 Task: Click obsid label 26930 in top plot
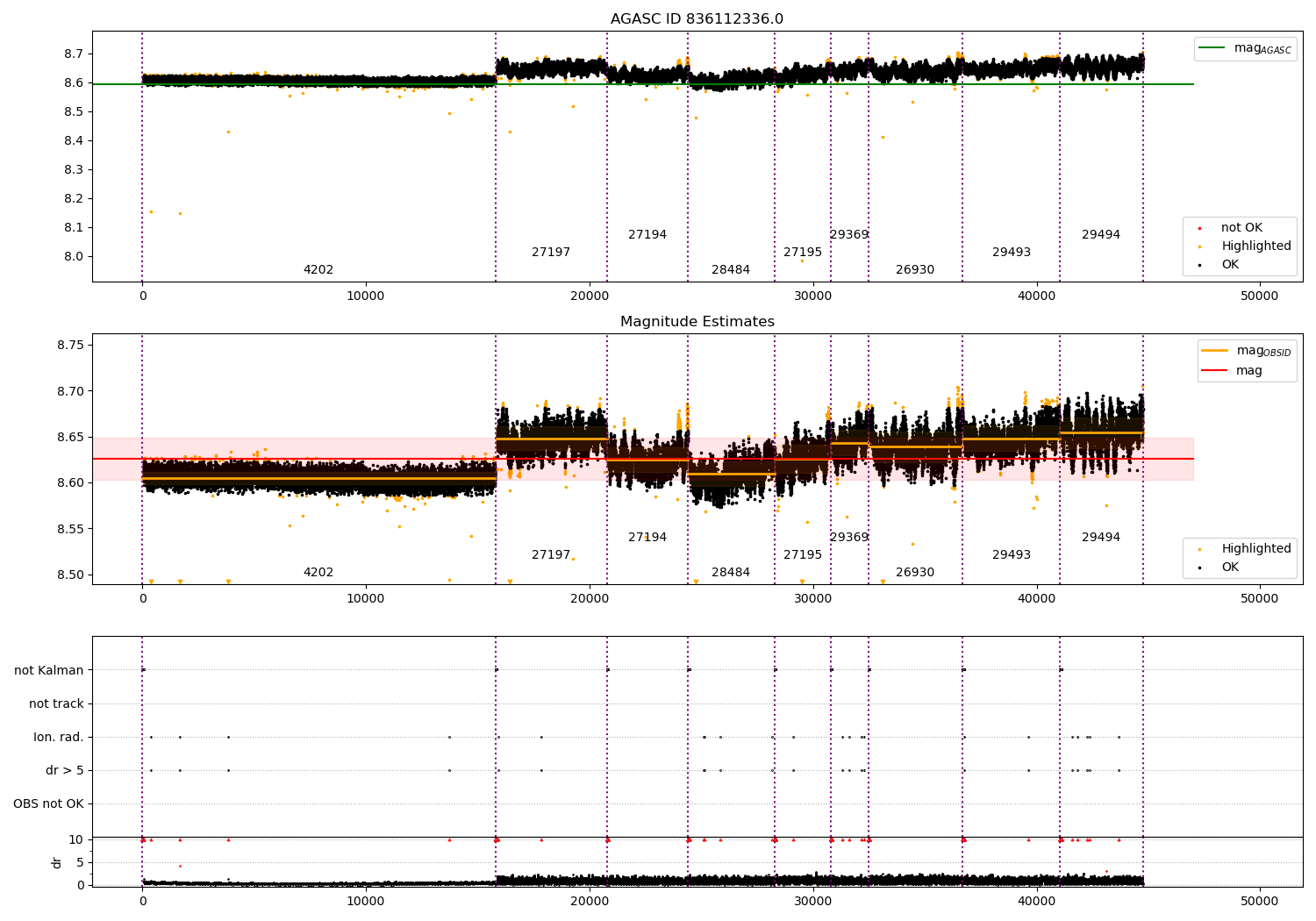point(915,270)
